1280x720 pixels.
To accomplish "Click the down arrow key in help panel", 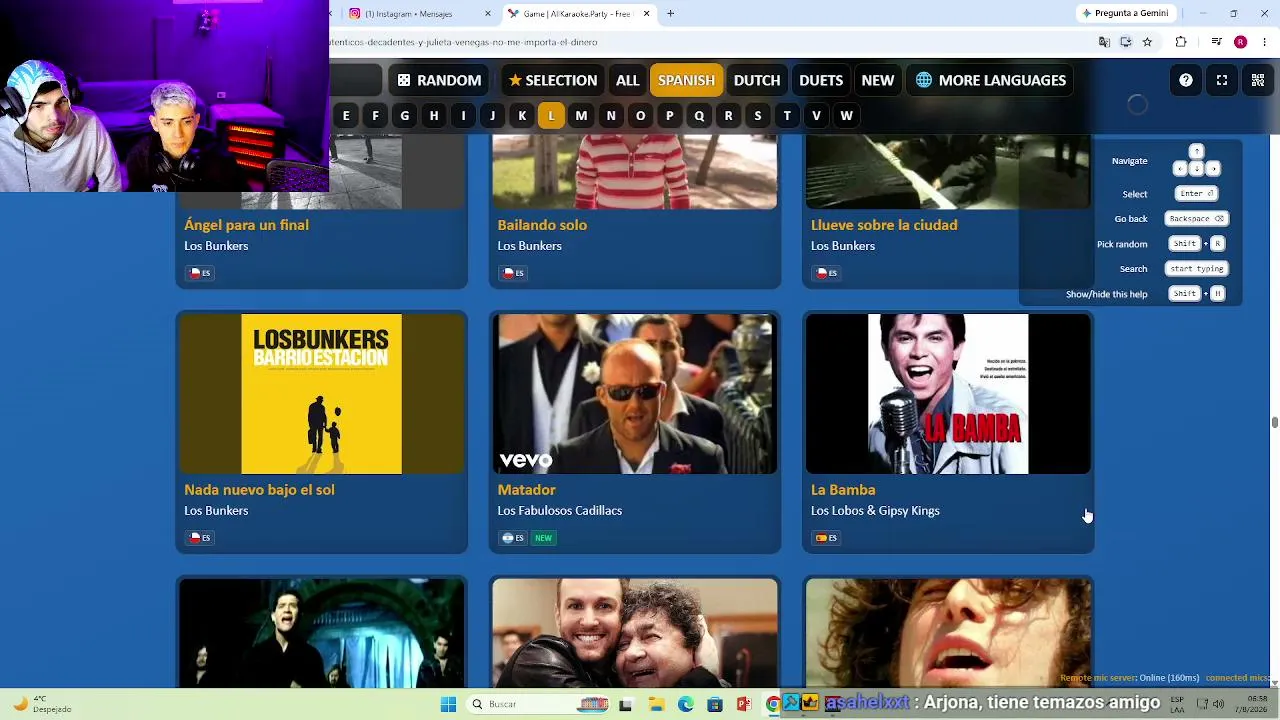I will coord(1197,169).
